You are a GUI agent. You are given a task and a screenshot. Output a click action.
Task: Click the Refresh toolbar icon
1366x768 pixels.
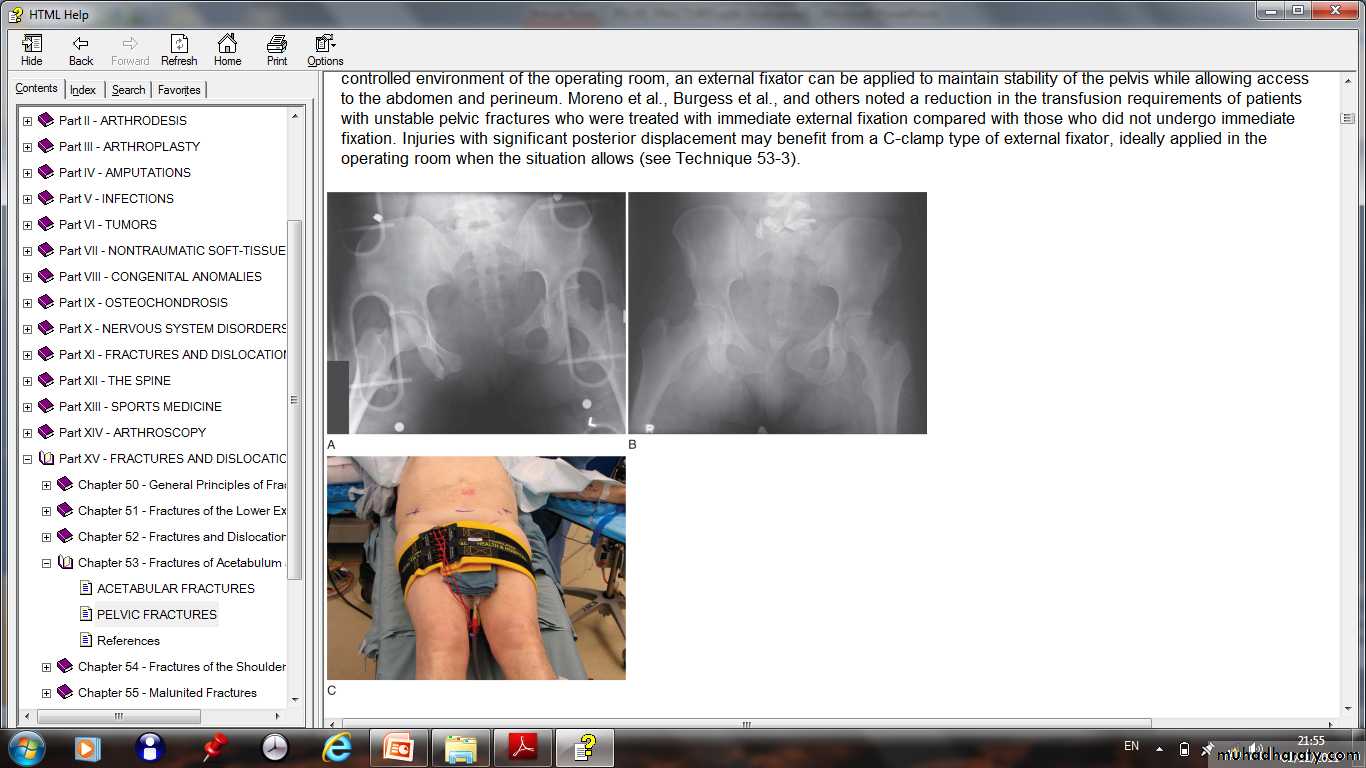(179, 50)
